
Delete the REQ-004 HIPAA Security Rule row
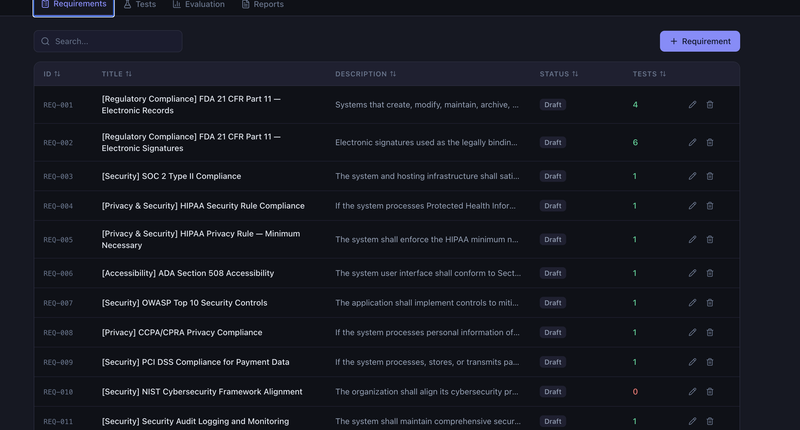[x=710, y=206]
